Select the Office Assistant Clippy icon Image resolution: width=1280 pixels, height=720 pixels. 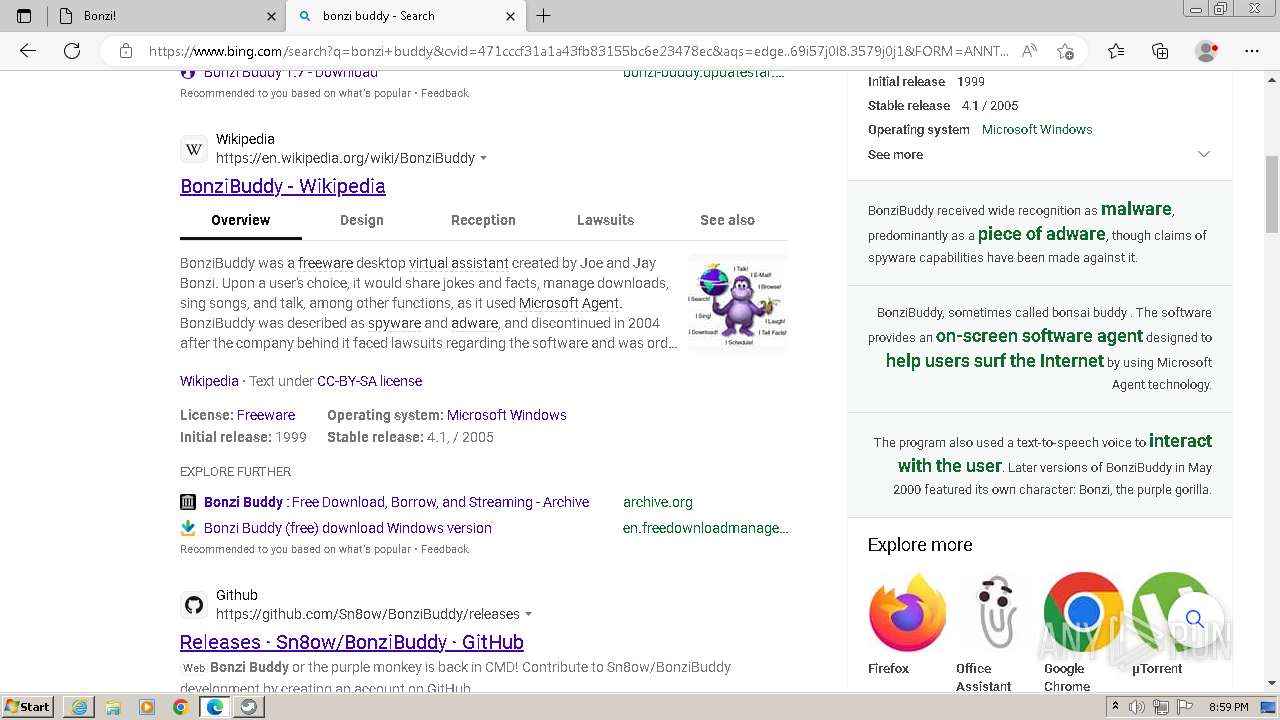click(x=995, y=613)
